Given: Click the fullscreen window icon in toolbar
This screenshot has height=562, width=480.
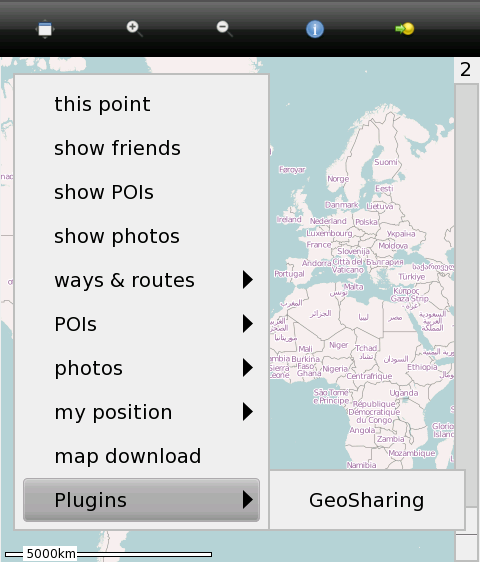Looking at the screenshot, I should [x=45, y=29].
